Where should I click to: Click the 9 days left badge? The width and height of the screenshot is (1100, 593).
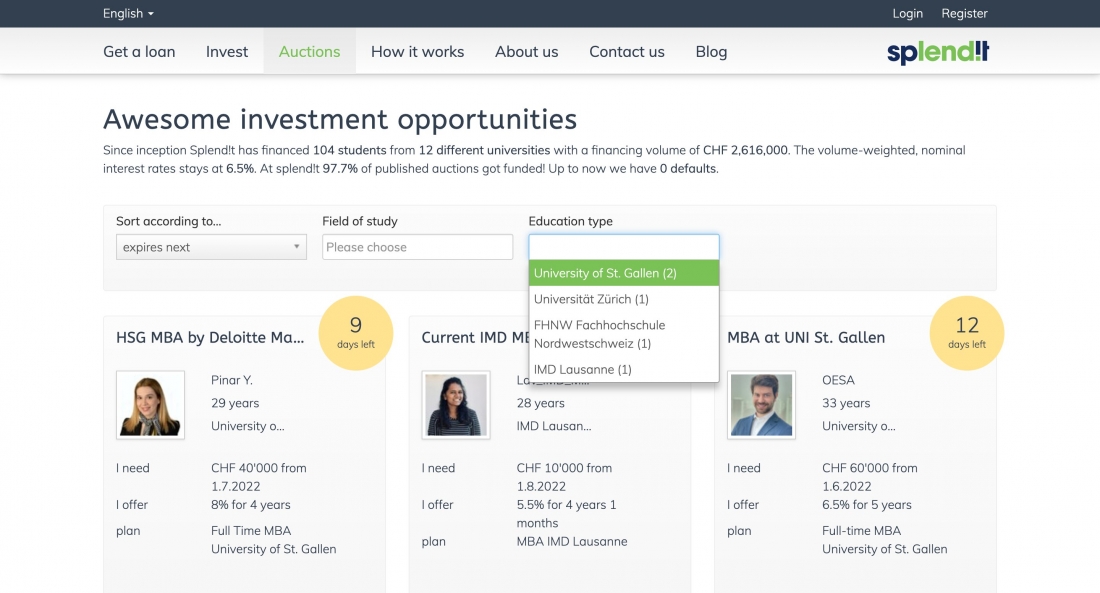(356, 333)
